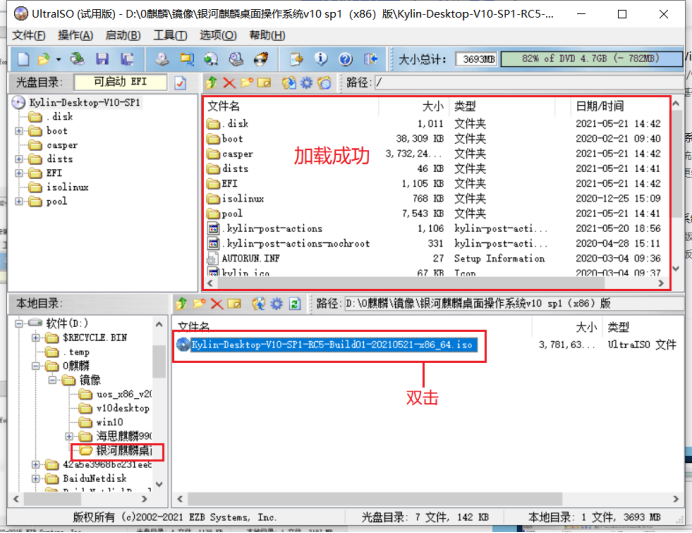692x533 pixels.
Task: Go up a level in disc directory toolbar
Action: click(x=211, y=83)
